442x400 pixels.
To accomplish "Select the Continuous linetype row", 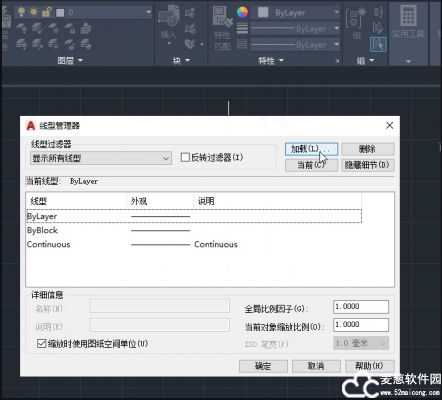I will [194, 244].
